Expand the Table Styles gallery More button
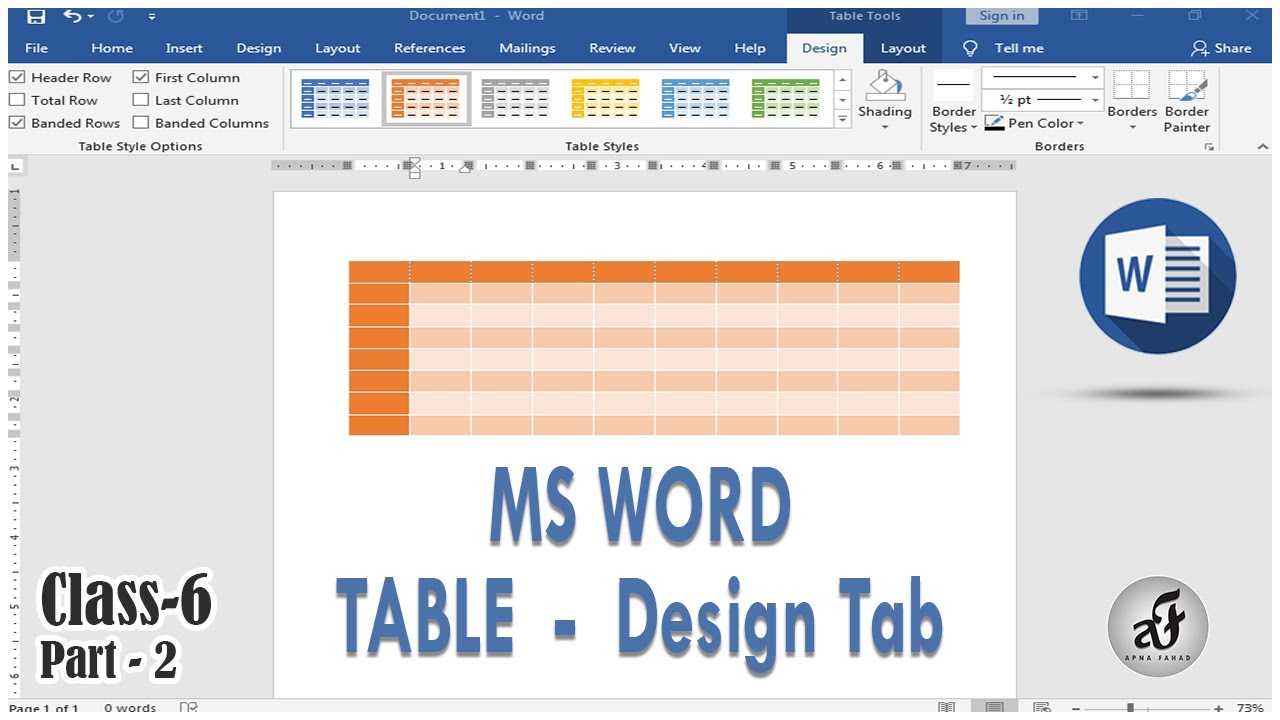1280x720 pixels. 842,119
